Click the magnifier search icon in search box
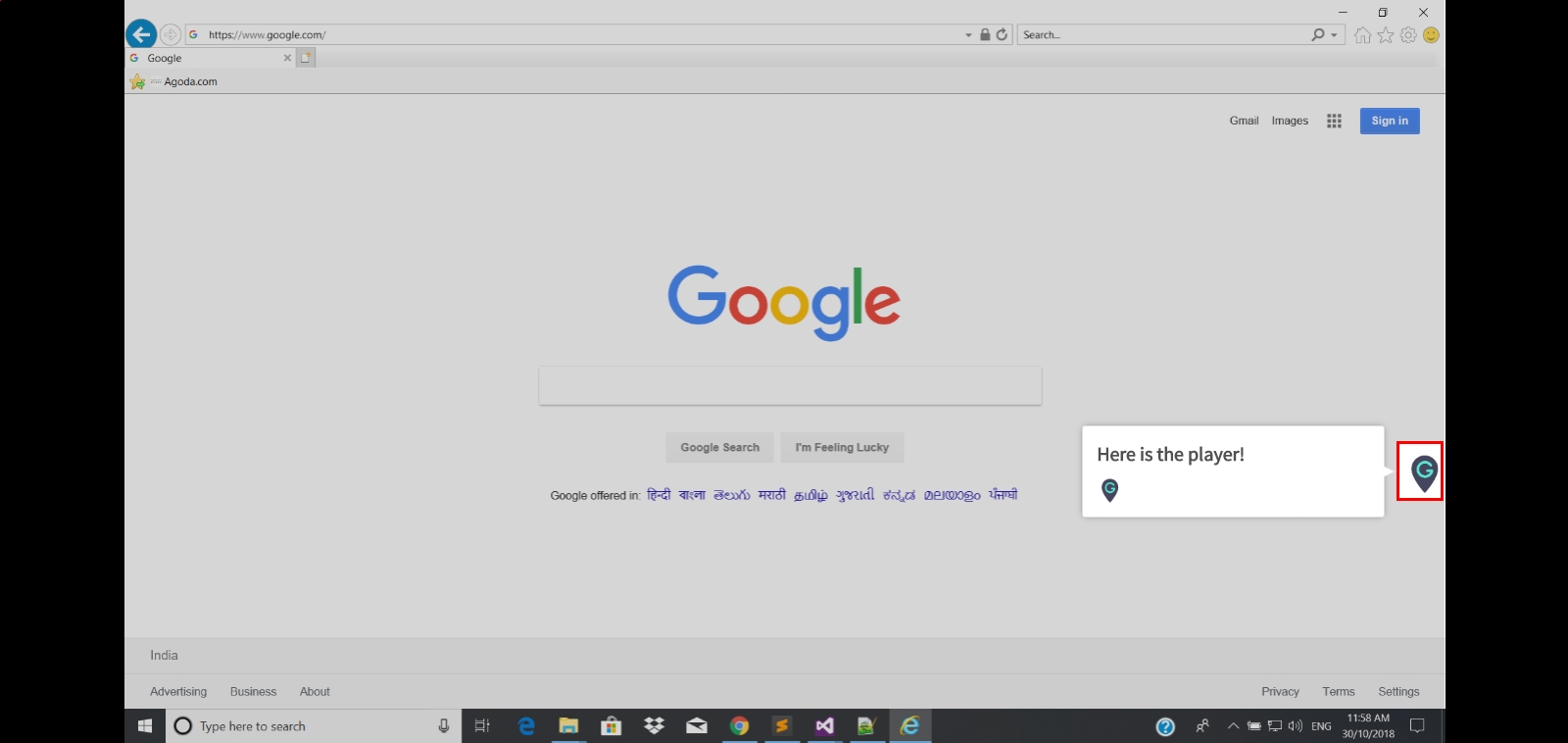 click(x=1318, y=34)
